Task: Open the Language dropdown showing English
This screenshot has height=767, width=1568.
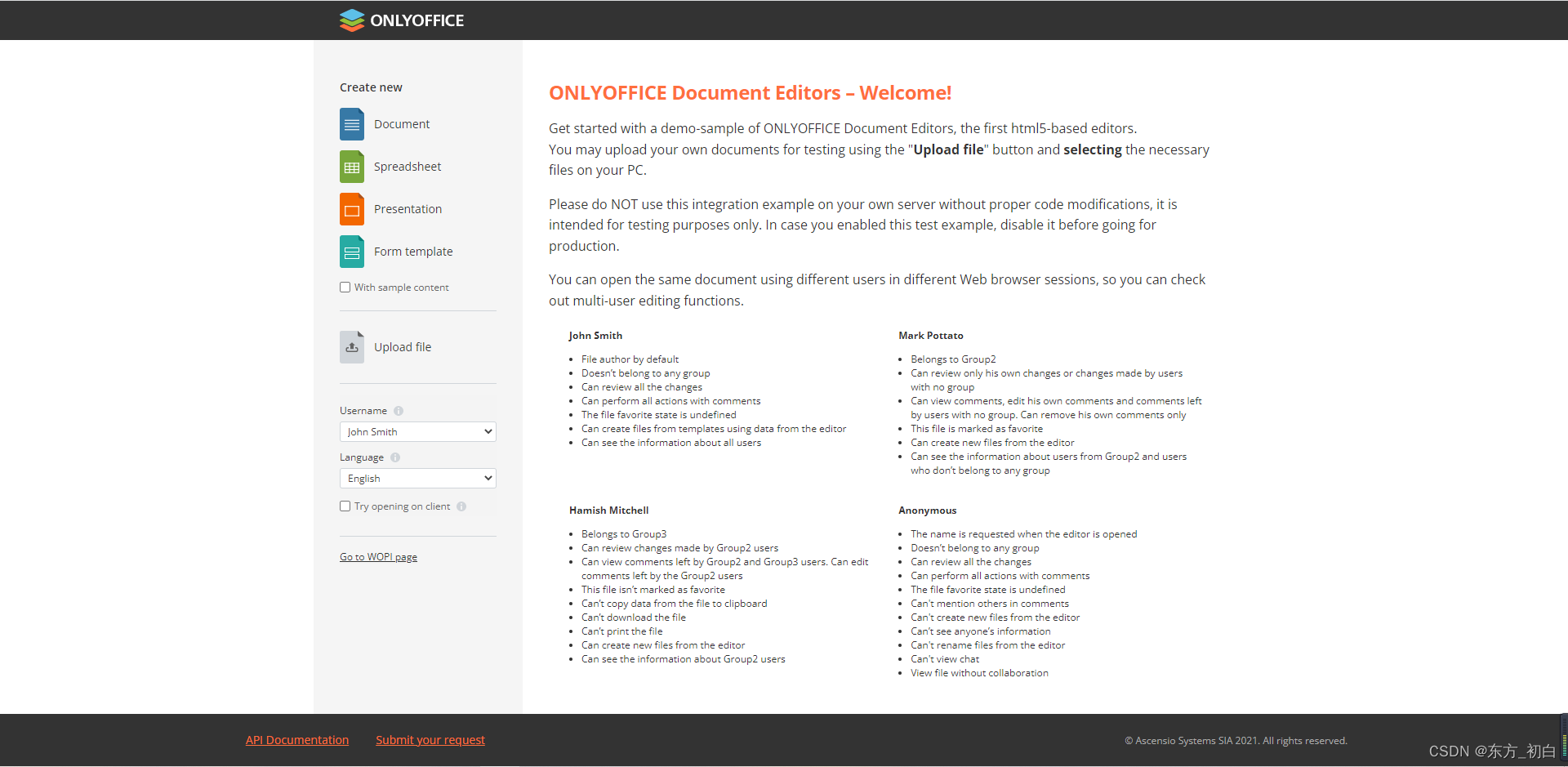Action: 417,478
